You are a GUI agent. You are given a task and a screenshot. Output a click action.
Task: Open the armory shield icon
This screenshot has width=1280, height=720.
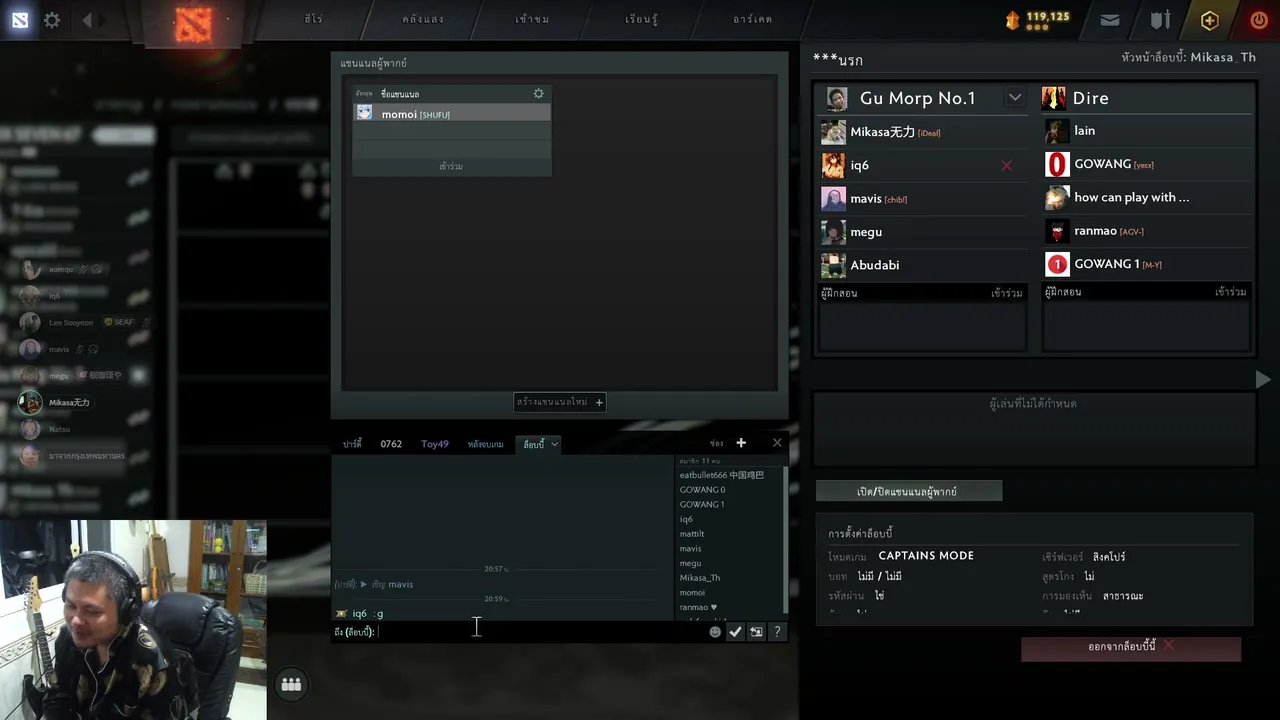[x=1160, y=20]
